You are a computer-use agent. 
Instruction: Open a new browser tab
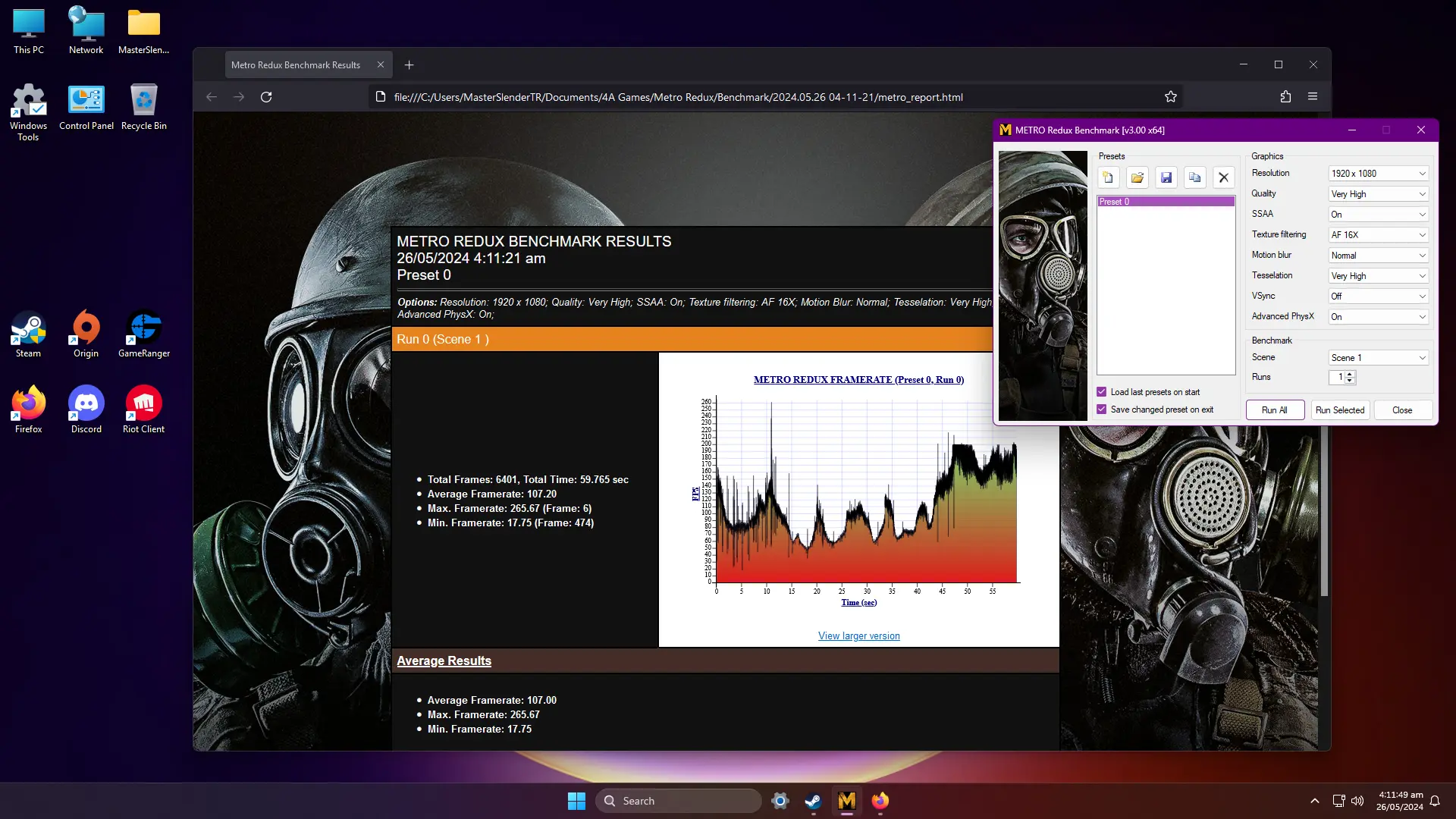click(x=409, y=65)
